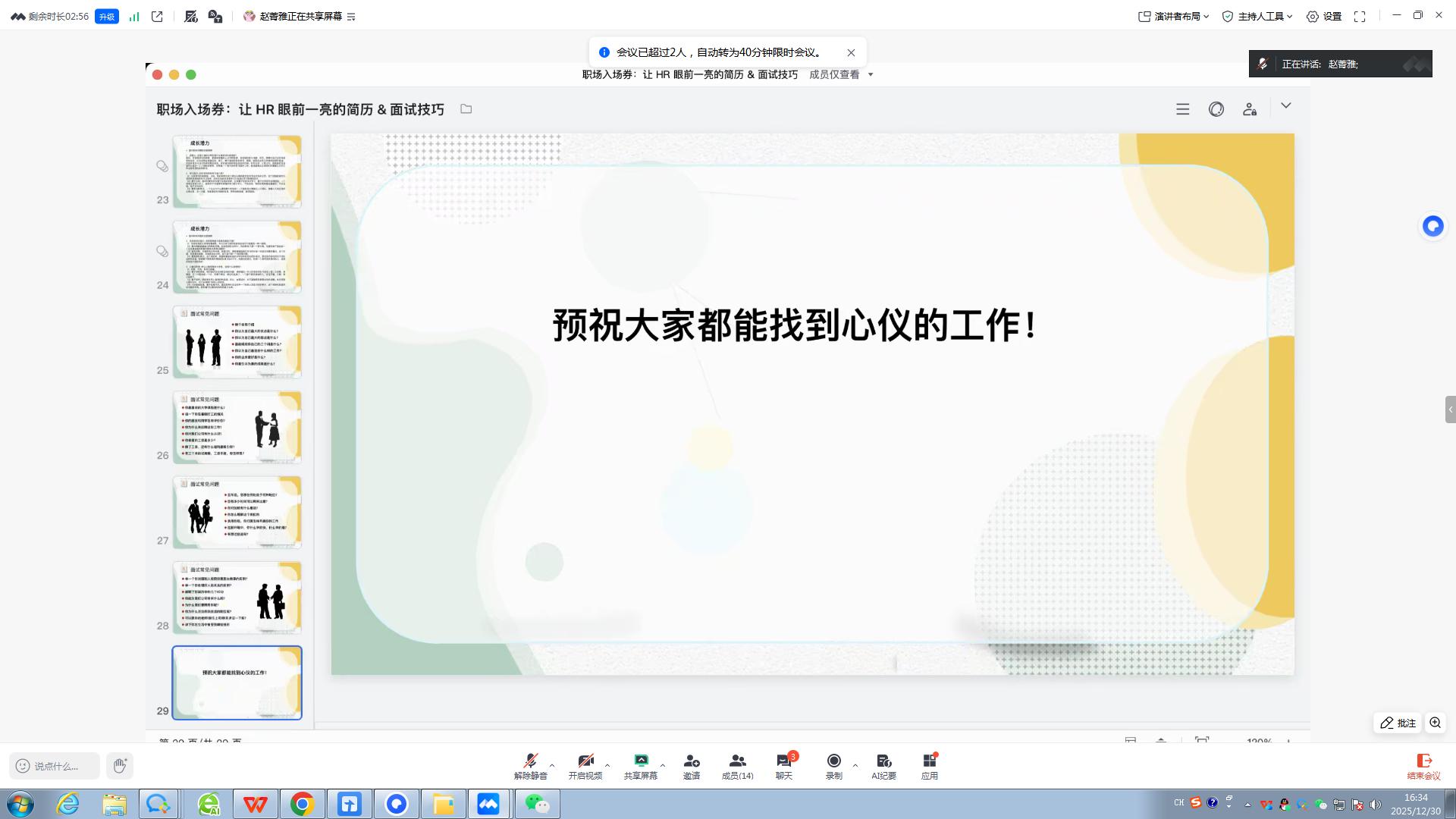Open the document outline menu icon
1456x819 pixels.
(1182, 109)
